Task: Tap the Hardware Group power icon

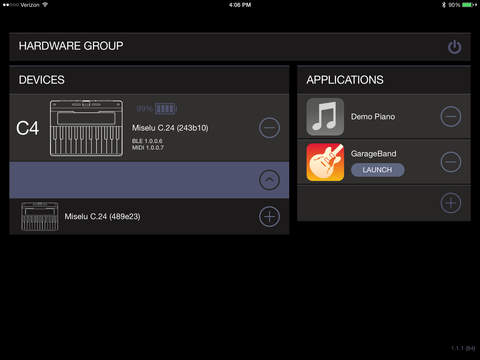Action: (455, 47)
